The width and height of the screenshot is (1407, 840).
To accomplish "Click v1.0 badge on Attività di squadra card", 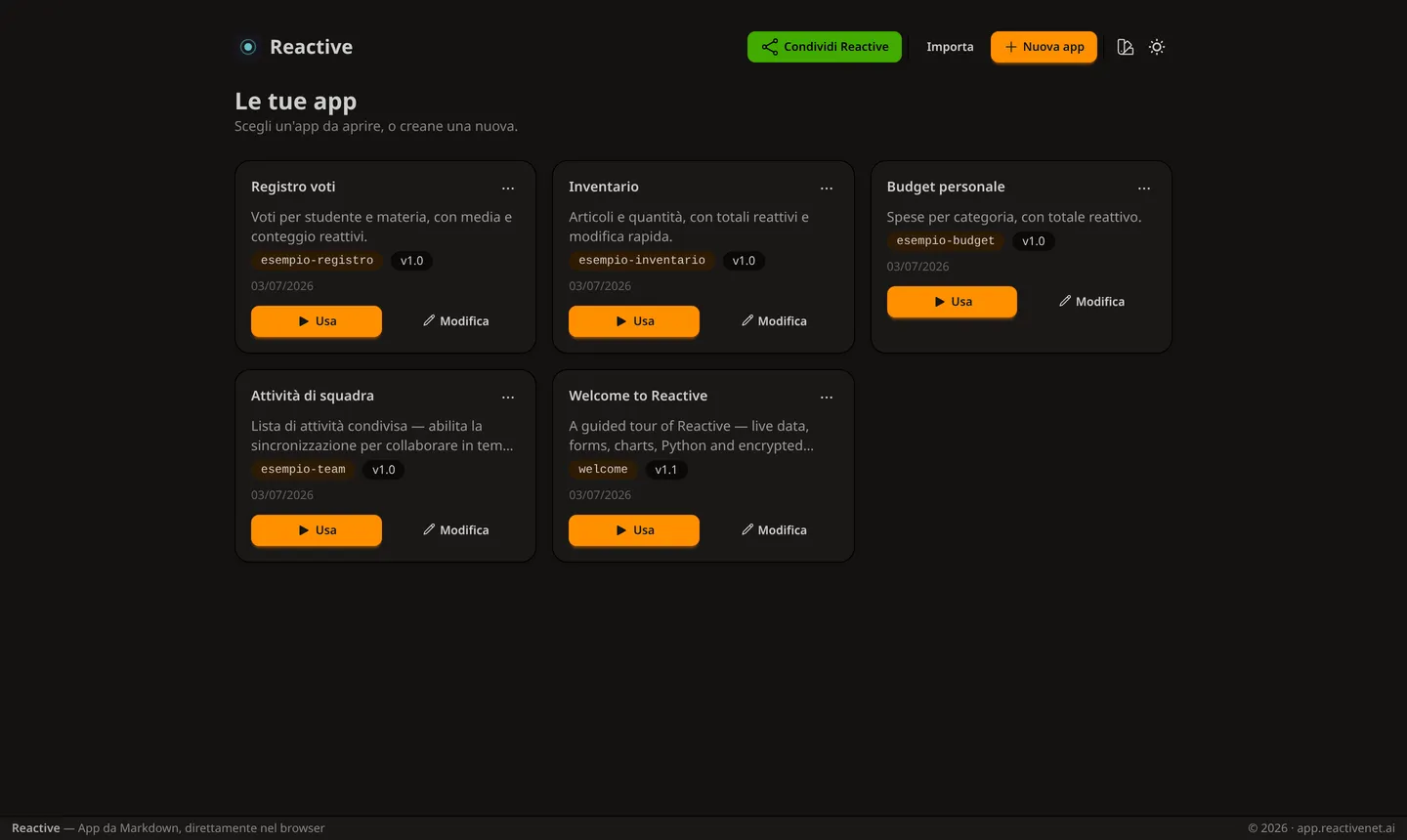I will coord(384,470).
